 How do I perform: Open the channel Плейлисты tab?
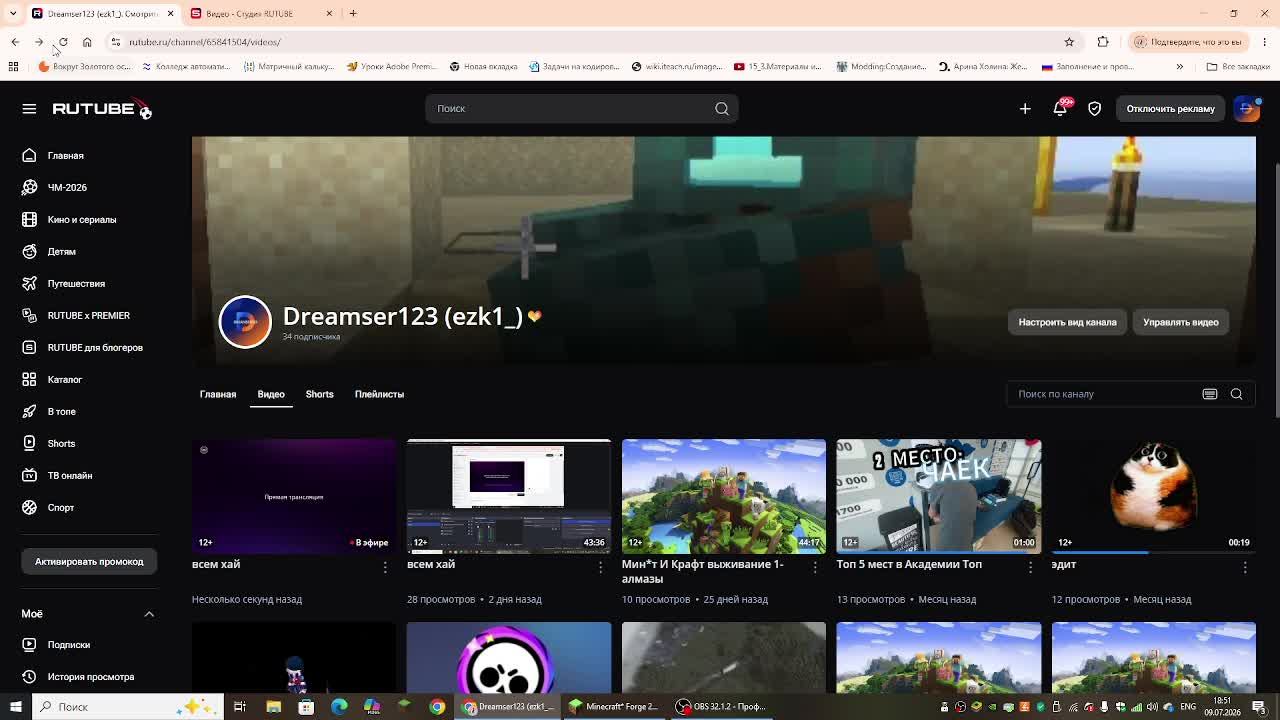379,394
